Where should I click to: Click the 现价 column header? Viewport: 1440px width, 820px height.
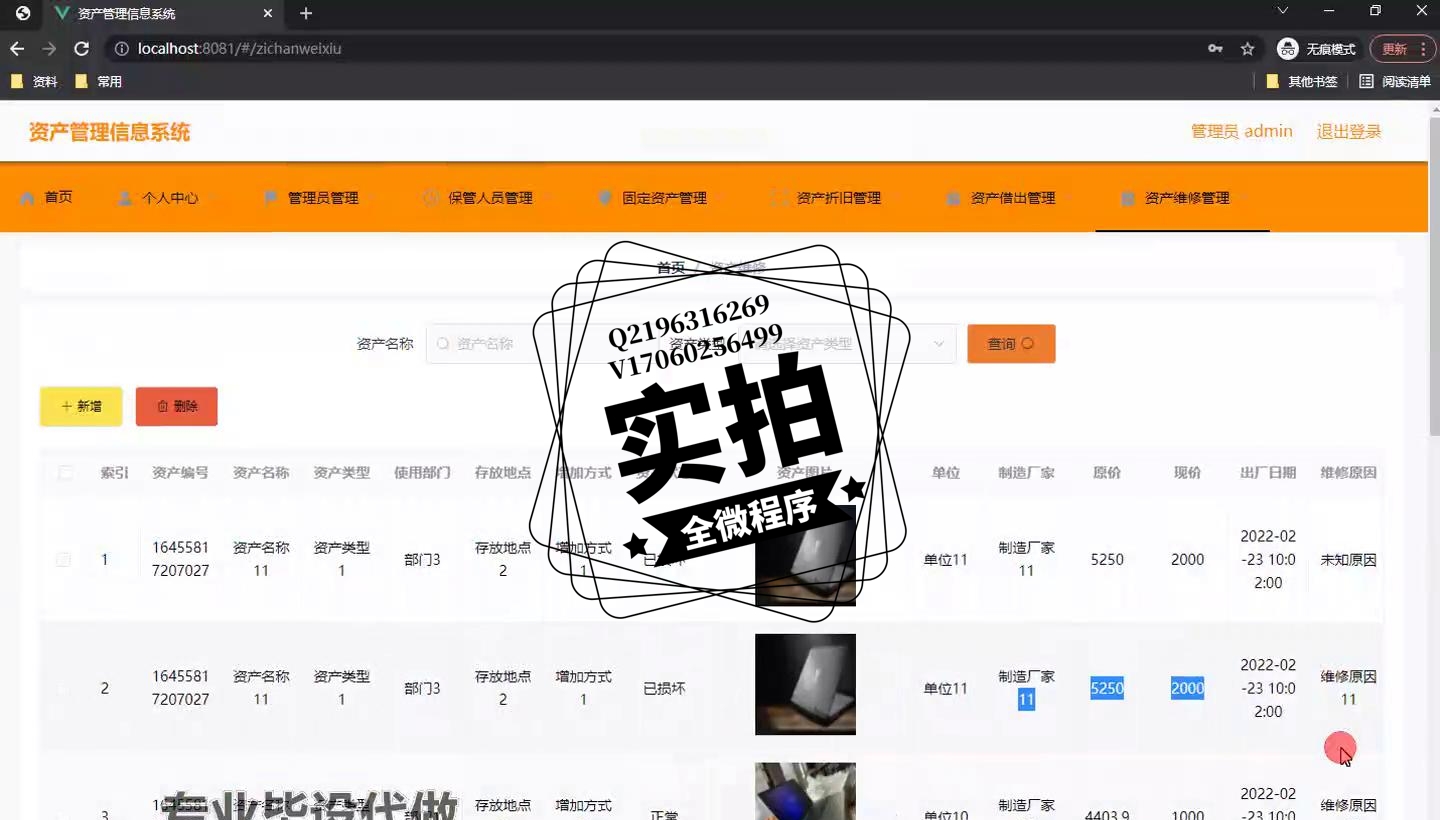click(1187, 472)
